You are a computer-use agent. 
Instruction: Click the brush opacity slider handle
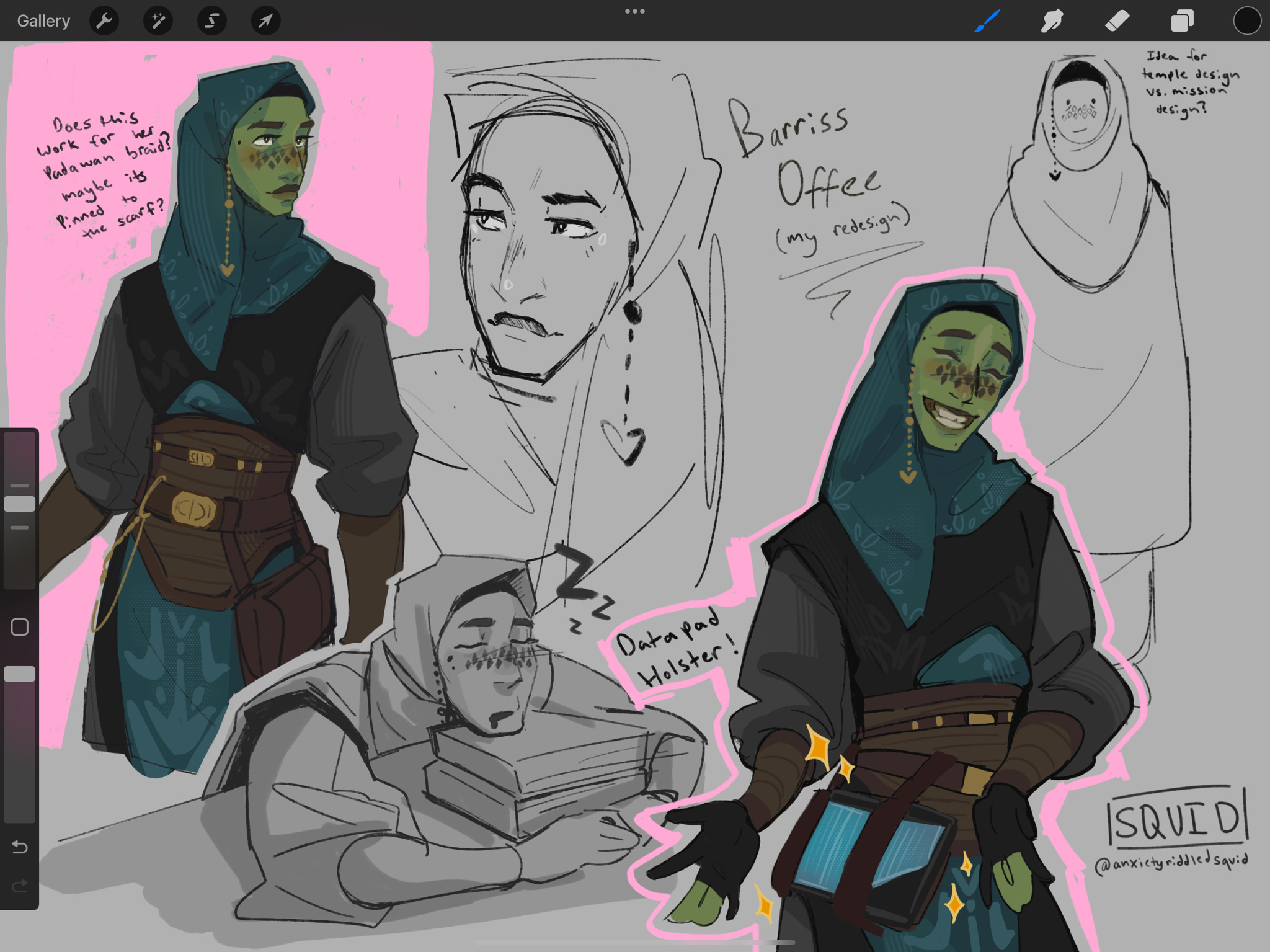point(20,674)
